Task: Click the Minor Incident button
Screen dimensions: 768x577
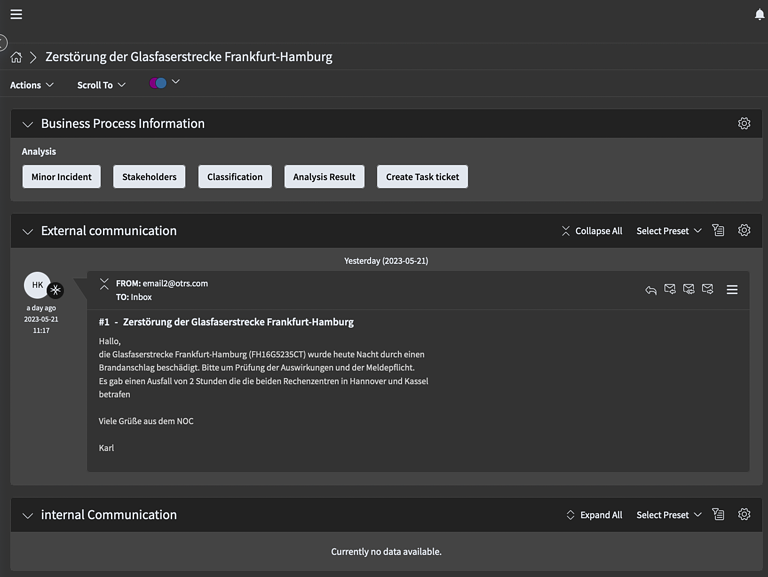Action: click(x=61, y=177)
